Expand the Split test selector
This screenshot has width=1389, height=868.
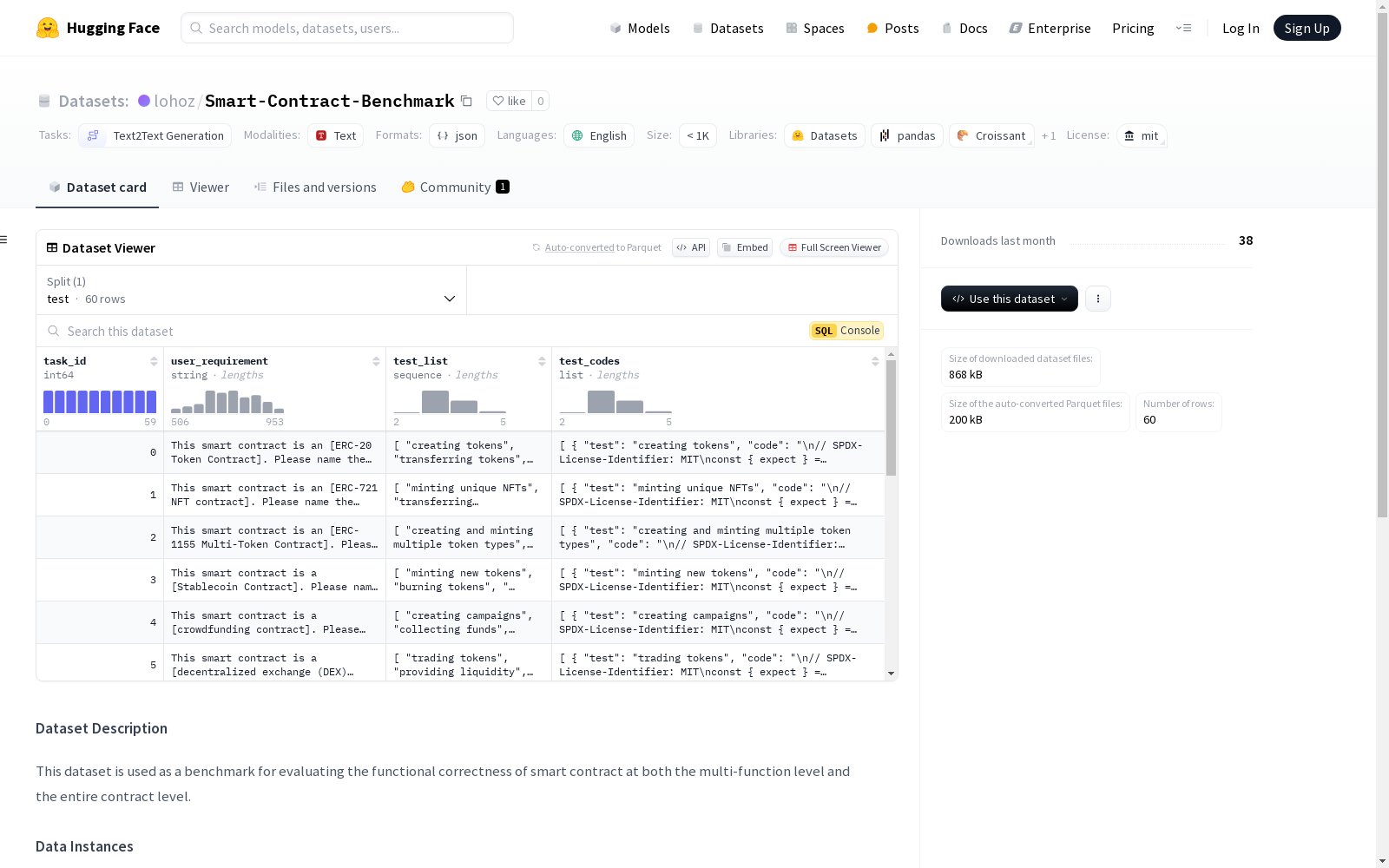[252, 290]
